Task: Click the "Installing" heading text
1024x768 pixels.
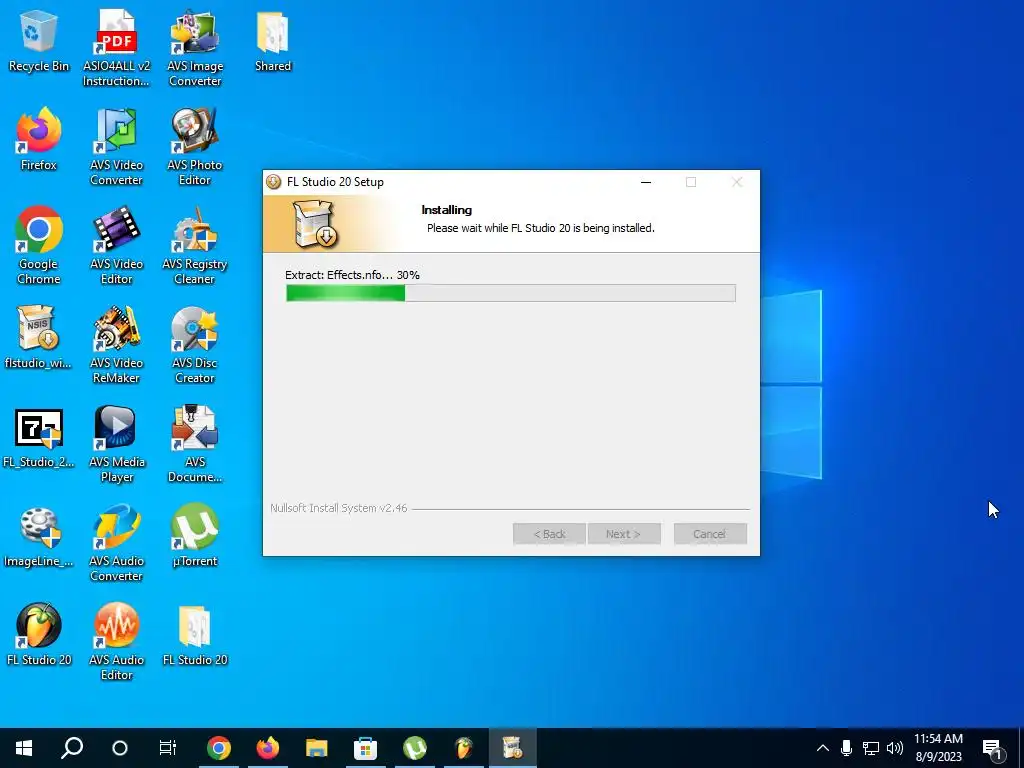Action: [x=447, y=210]
